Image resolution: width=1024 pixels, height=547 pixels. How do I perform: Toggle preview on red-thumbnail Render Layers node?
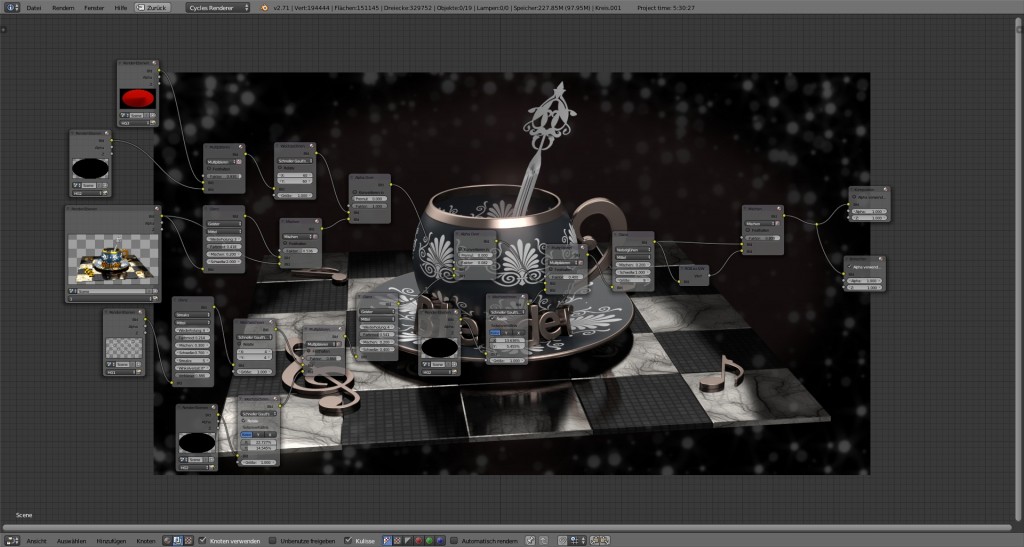(155, 63)
